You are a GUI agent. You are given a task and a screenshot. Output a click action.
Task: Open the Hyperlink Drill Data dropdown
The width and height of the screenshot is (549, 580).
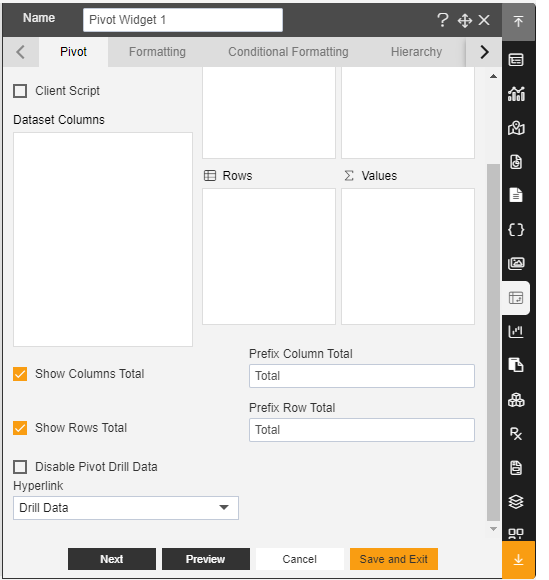tap(126, 508)
